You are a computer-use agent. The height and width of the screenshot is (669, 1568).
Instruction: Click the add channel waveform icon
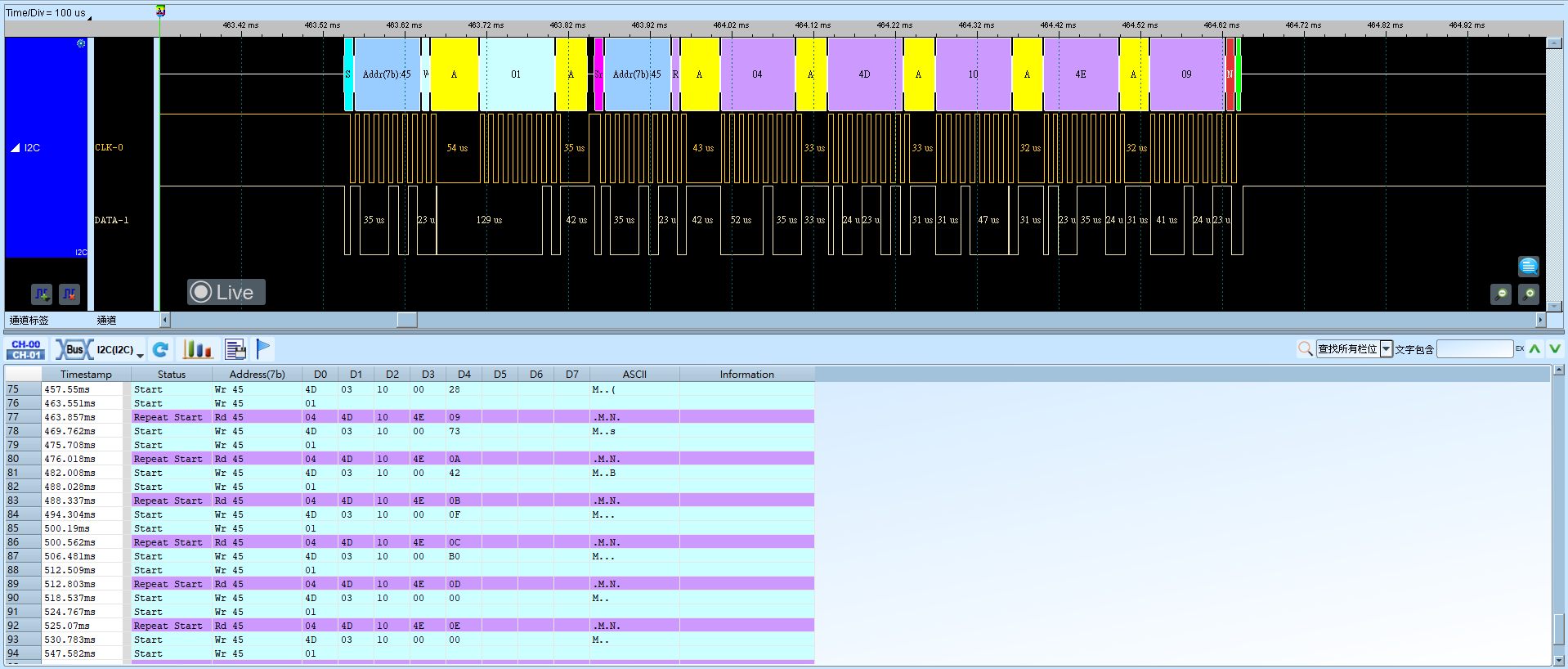tap(42, 294)
